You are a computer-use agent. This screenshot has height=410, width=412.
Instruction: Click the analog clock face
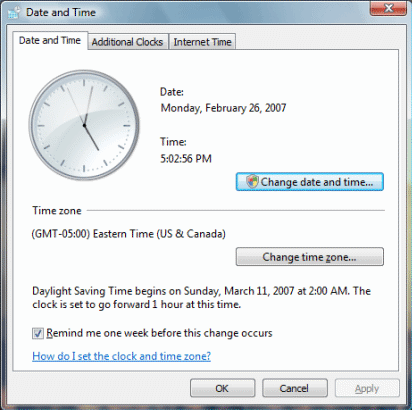[84, 125]
